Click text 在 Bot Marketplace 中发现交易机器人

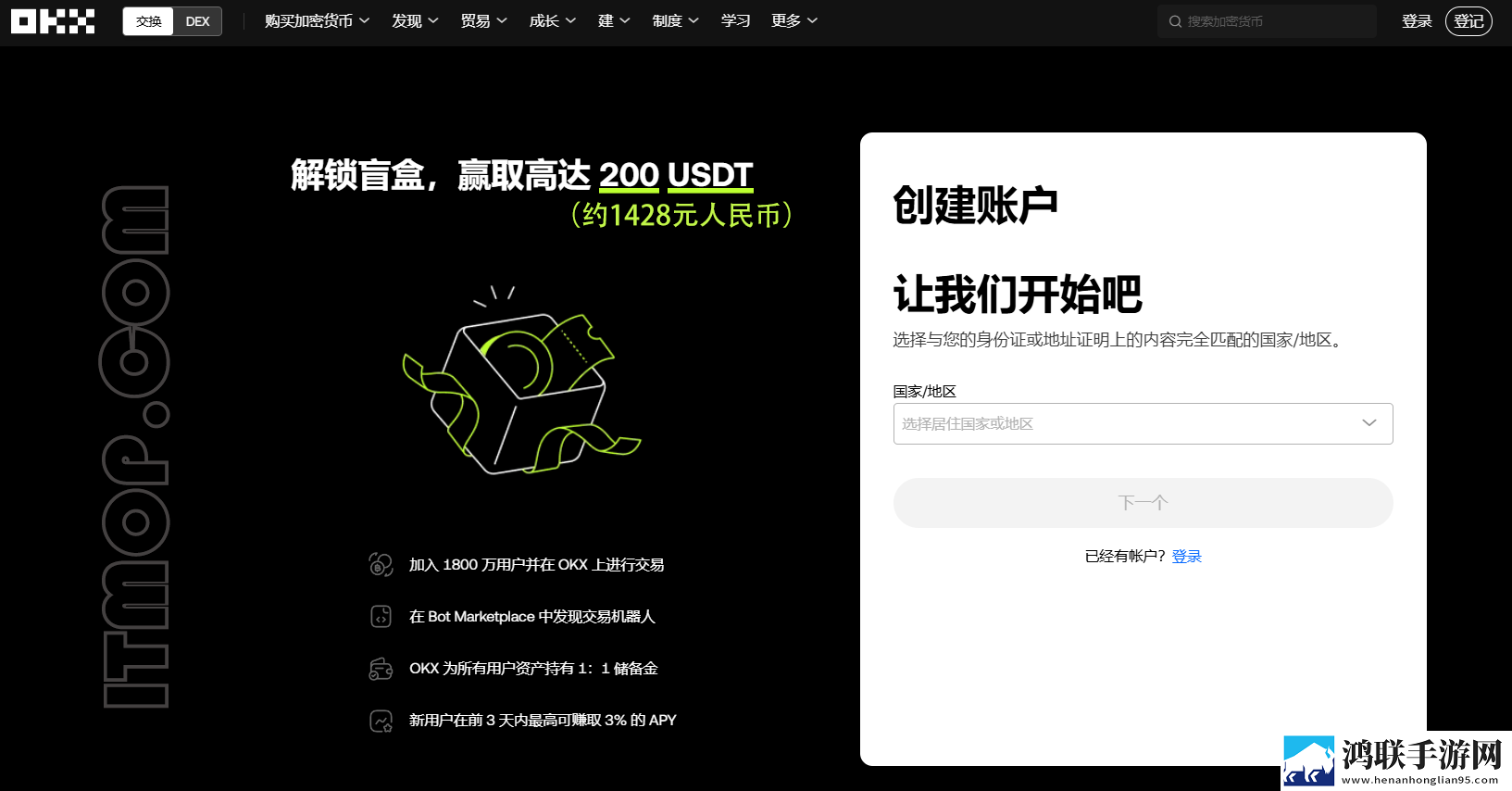coord(531,617)
